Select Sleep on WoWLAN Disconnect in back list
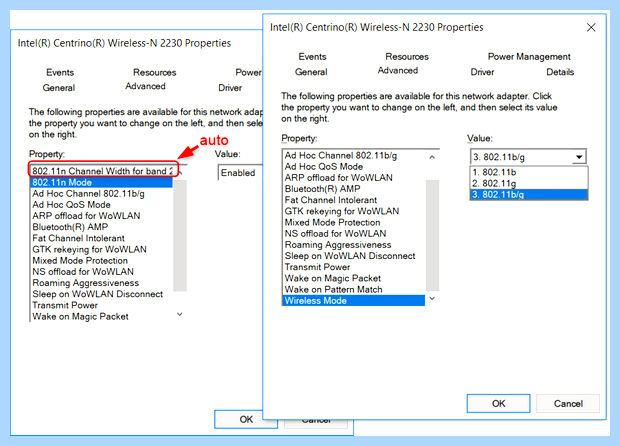Screen dimensions: 620x446 pos(102,294)
